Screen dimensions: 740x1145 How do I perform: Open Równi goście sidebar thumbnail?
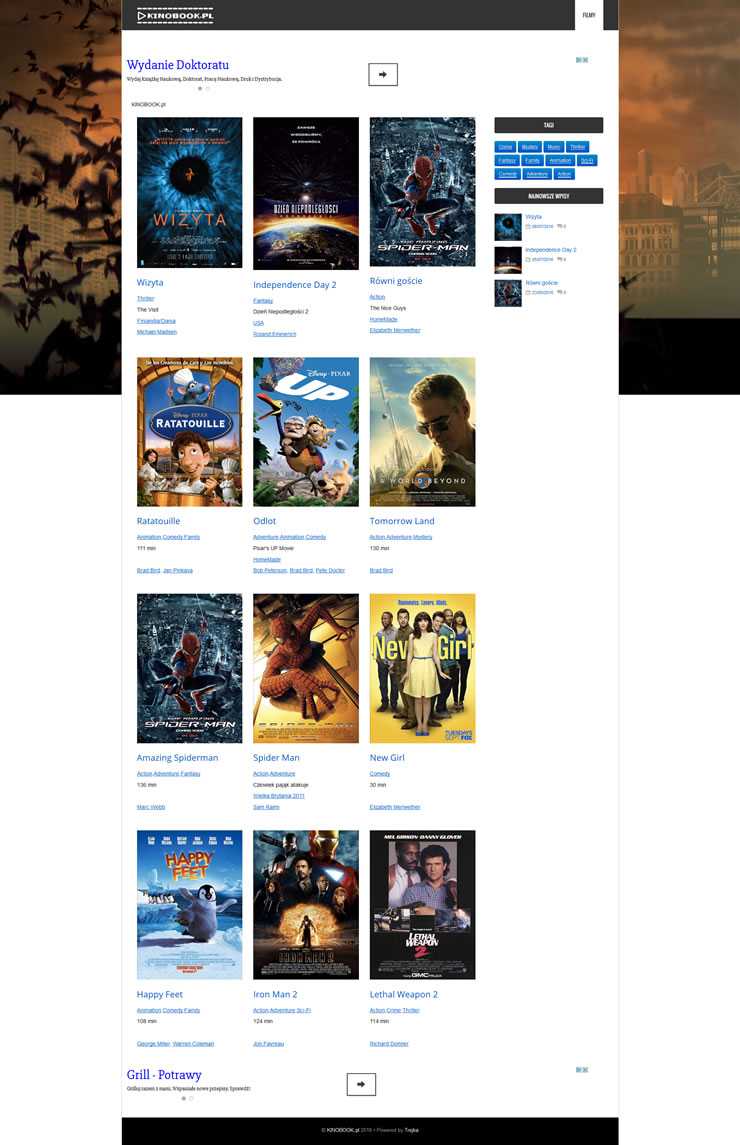pyautogui.click(x=507, y=293)
